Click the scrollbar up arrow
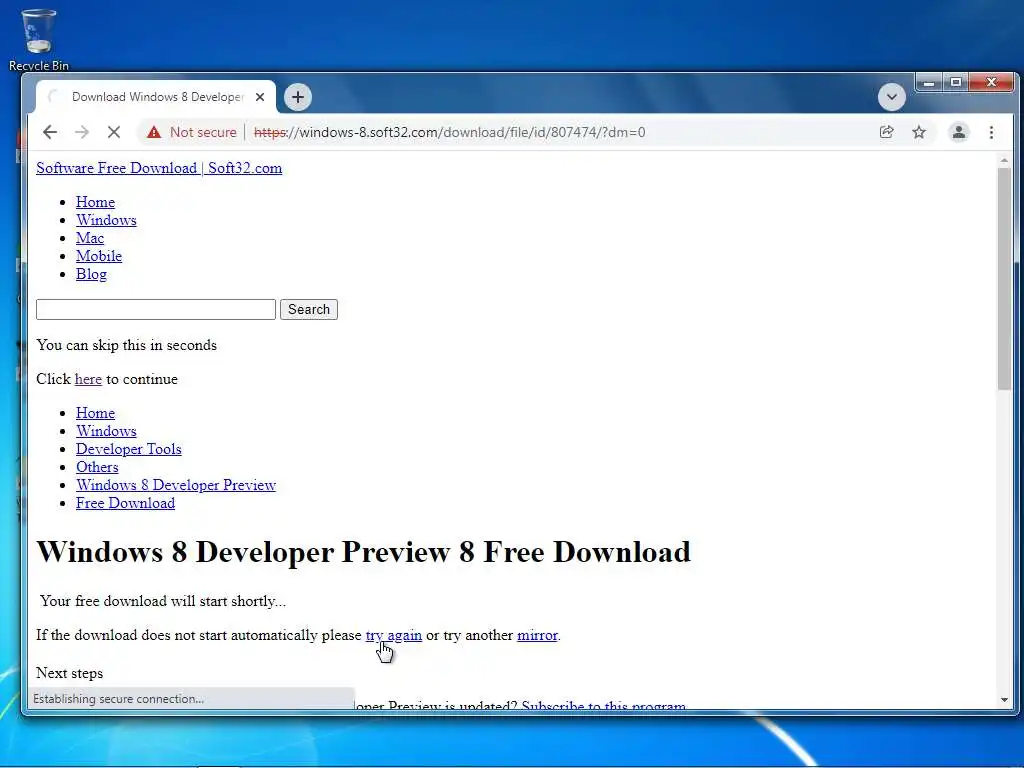The width and height of the screenshot is (1024, 768). point(1004,160)
